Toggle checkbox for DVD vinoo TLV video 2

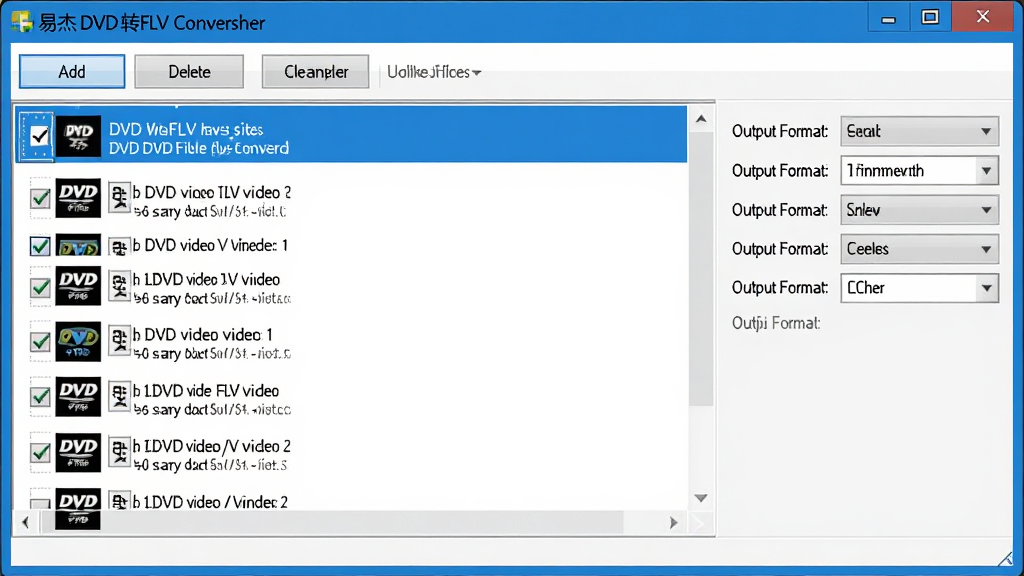(x=40, y=198)
